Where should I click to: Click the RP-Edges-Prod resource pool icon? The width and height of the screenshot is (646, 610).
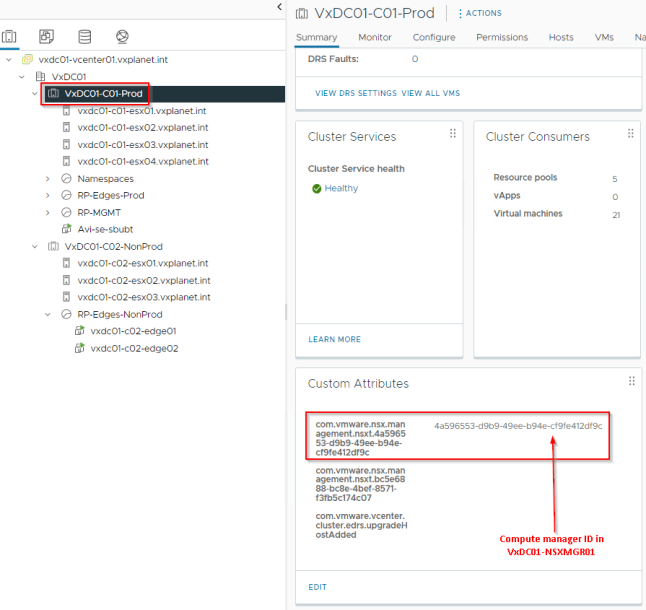[x=66, y=195]
